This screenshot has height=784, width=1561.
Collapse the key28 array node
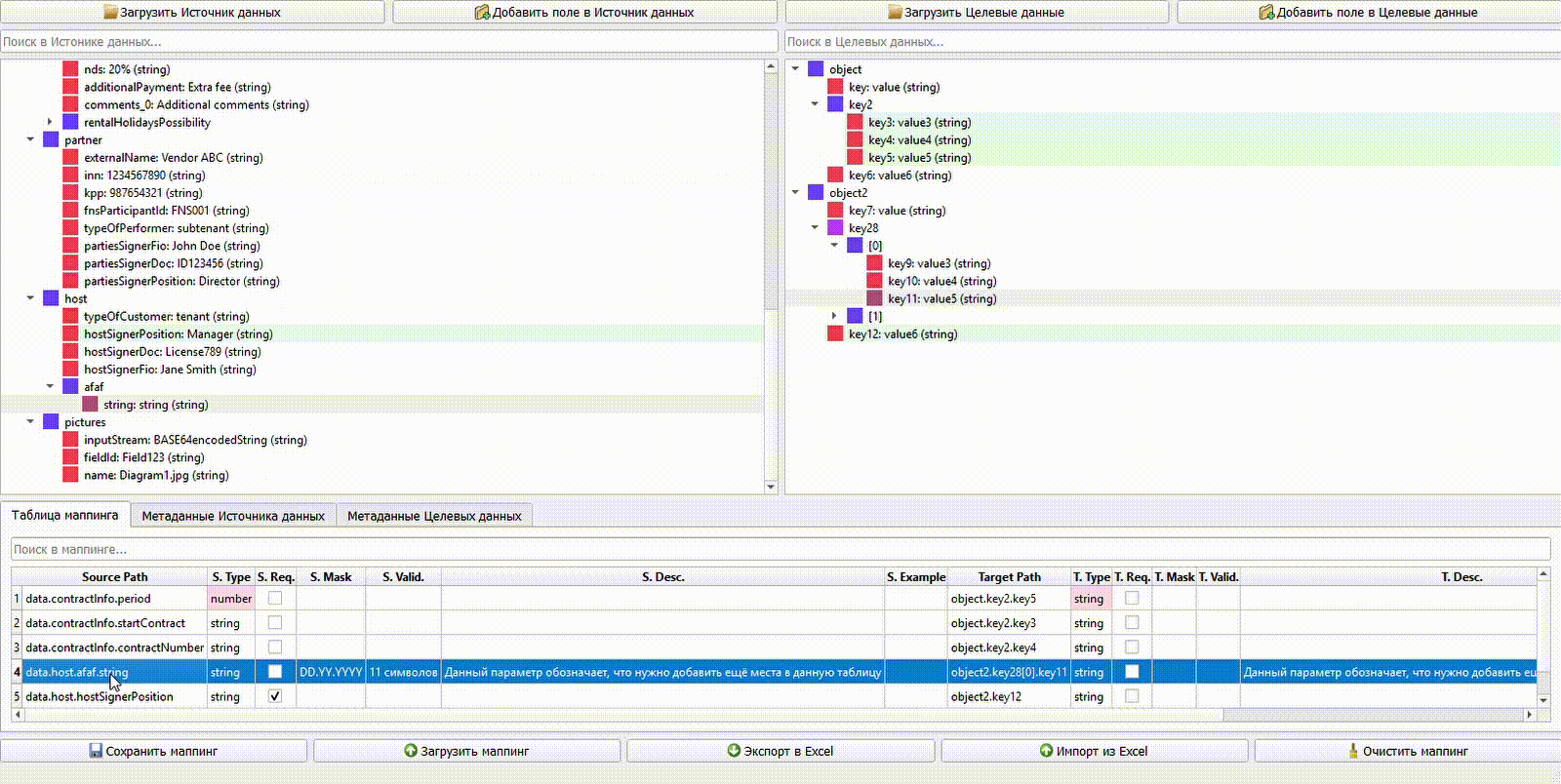point(815,228)
